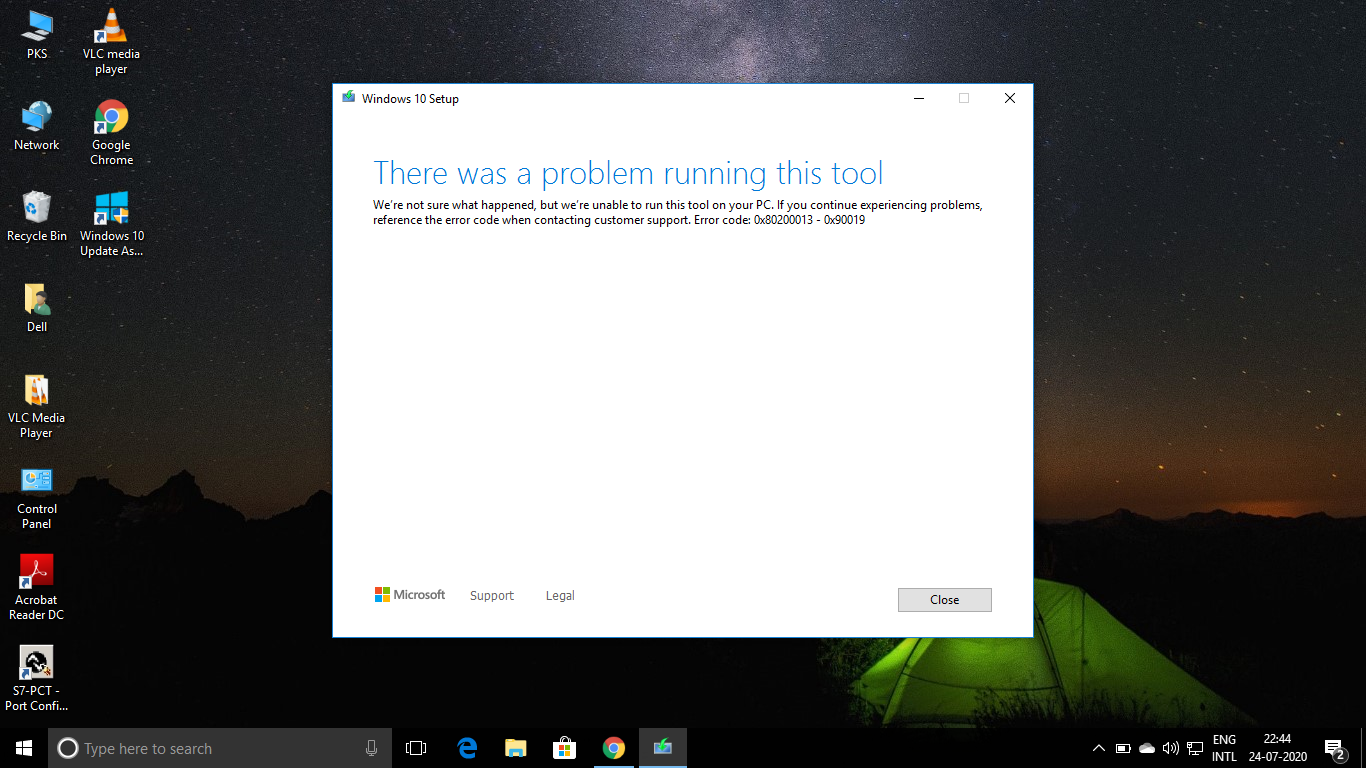Open the PKS desktop icon
The image size is (1366, 768).
37,35
